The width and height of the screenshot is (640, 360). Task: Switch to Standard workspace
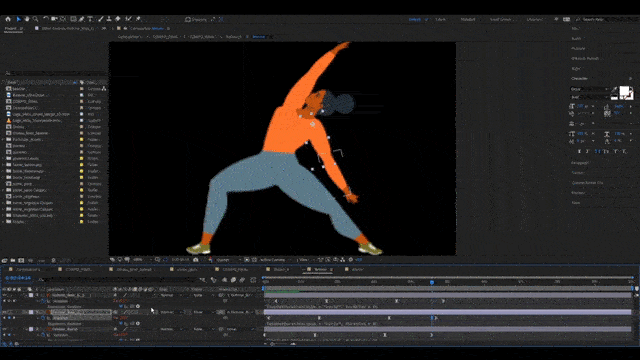pos(468,19)
